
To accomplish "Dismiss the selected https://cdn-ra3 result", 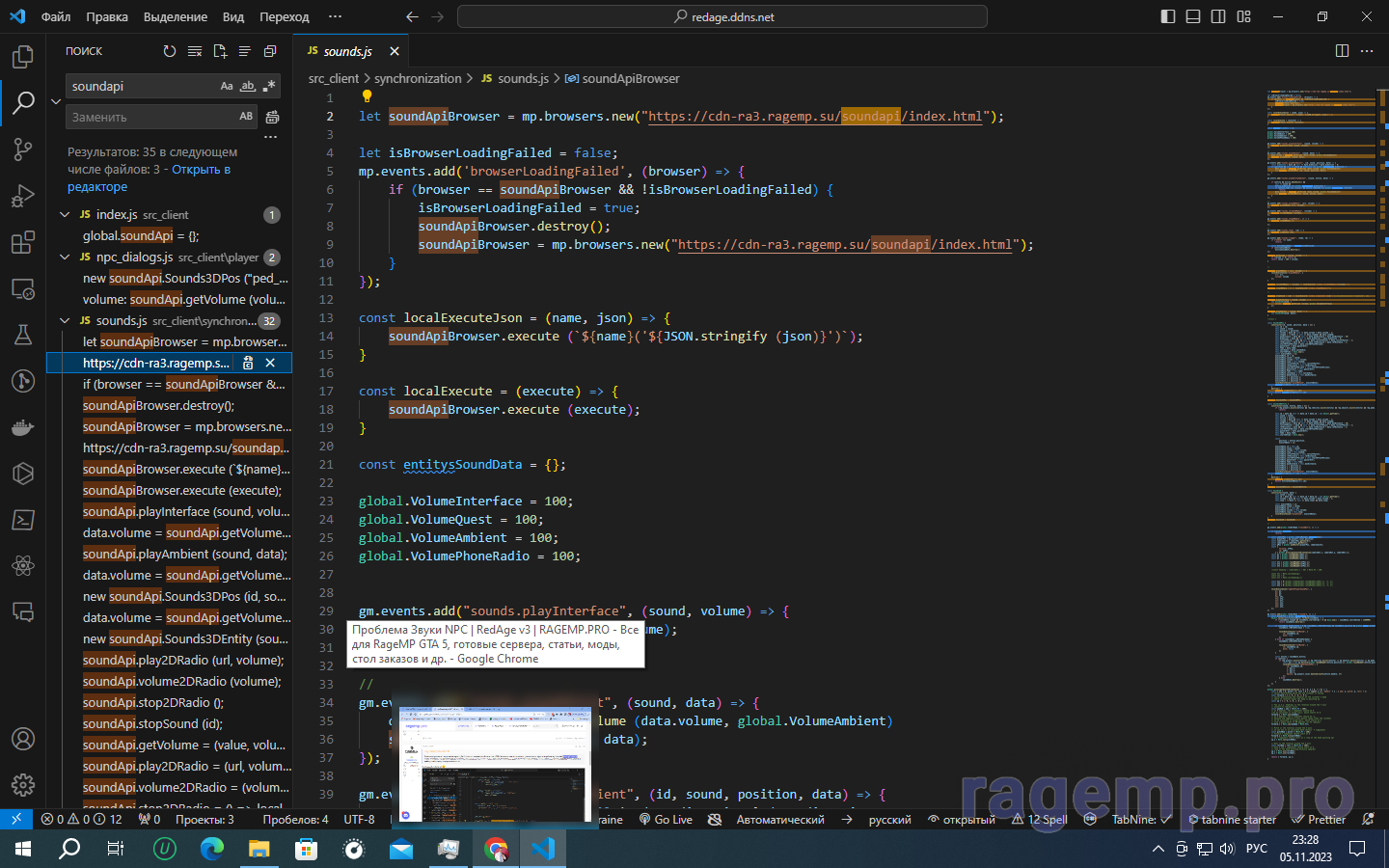I will (x=270, y=363).
